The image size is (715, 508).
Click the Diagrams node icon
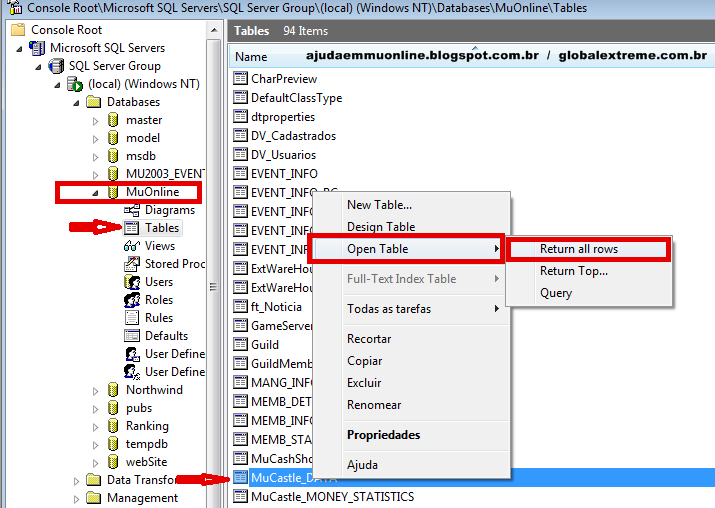click(x=132, y=210)
